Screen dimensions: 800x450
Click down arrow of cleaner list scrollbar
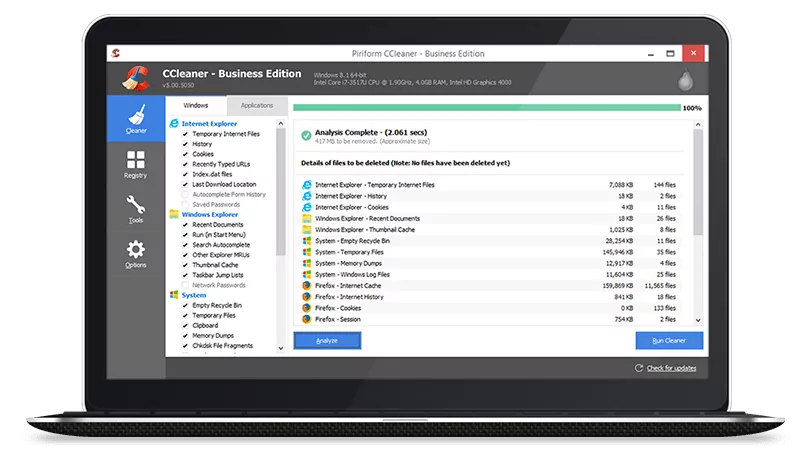(281, 348)
